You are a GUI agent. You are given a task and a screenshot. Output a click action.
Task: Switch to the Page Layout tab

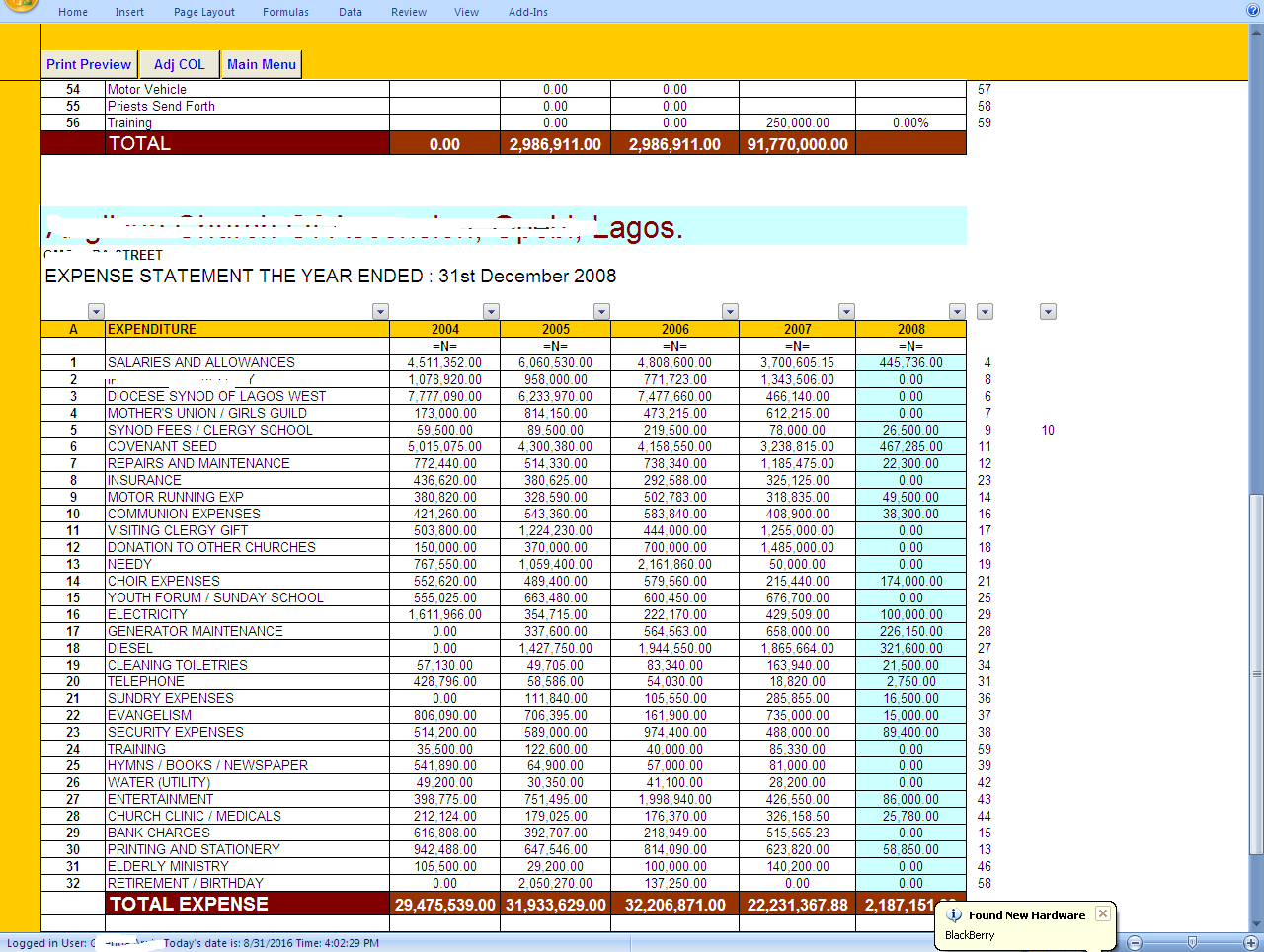coord(204,12)
